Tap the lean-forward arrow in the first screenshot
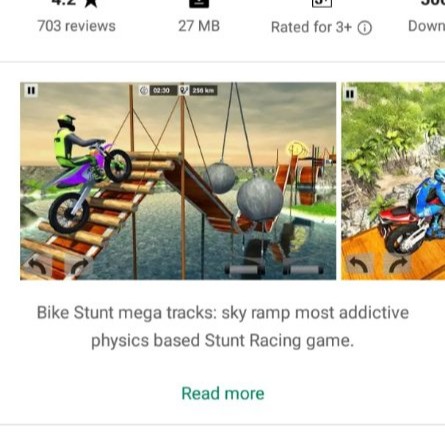Viewport: 445px width, 445px height. click(x=79, y=268)
